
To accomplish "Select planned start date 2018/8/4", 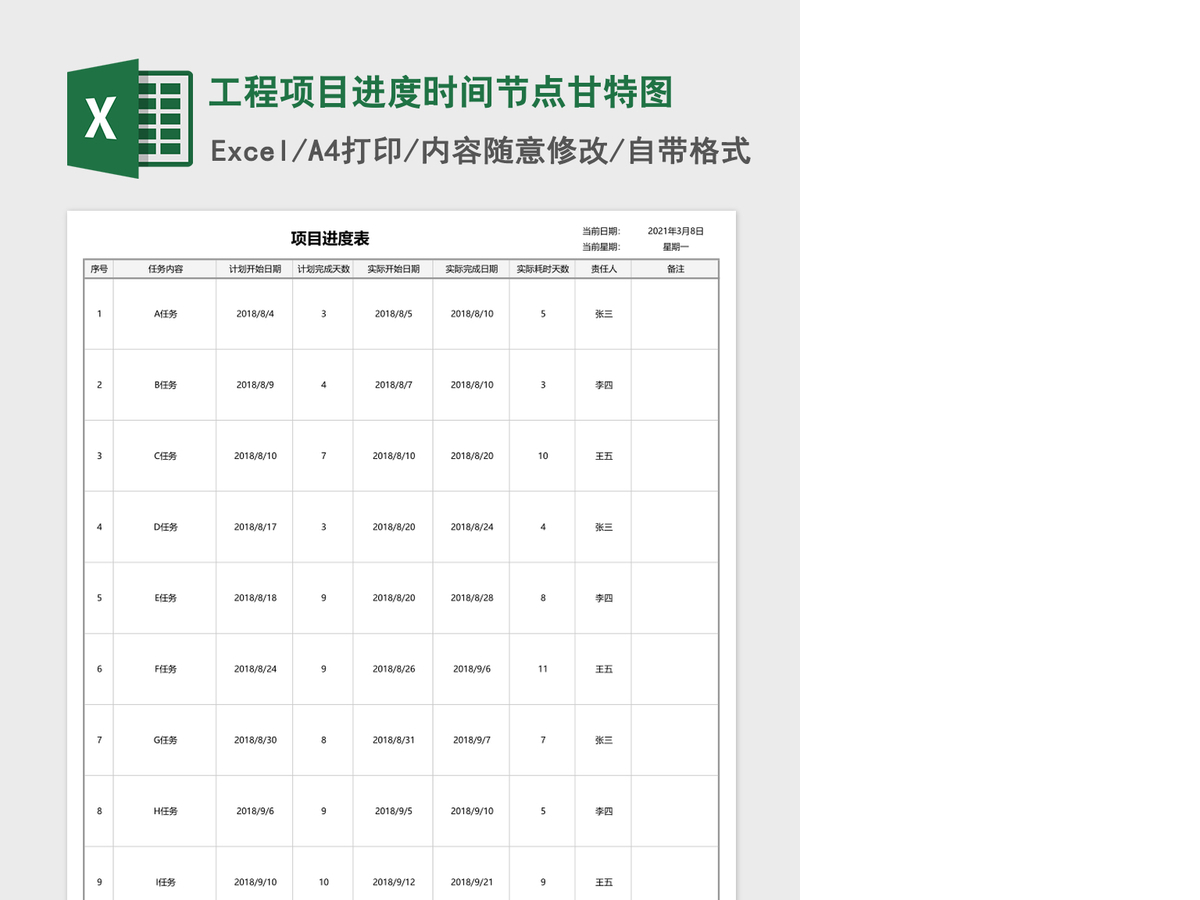I will coord(255,314).
